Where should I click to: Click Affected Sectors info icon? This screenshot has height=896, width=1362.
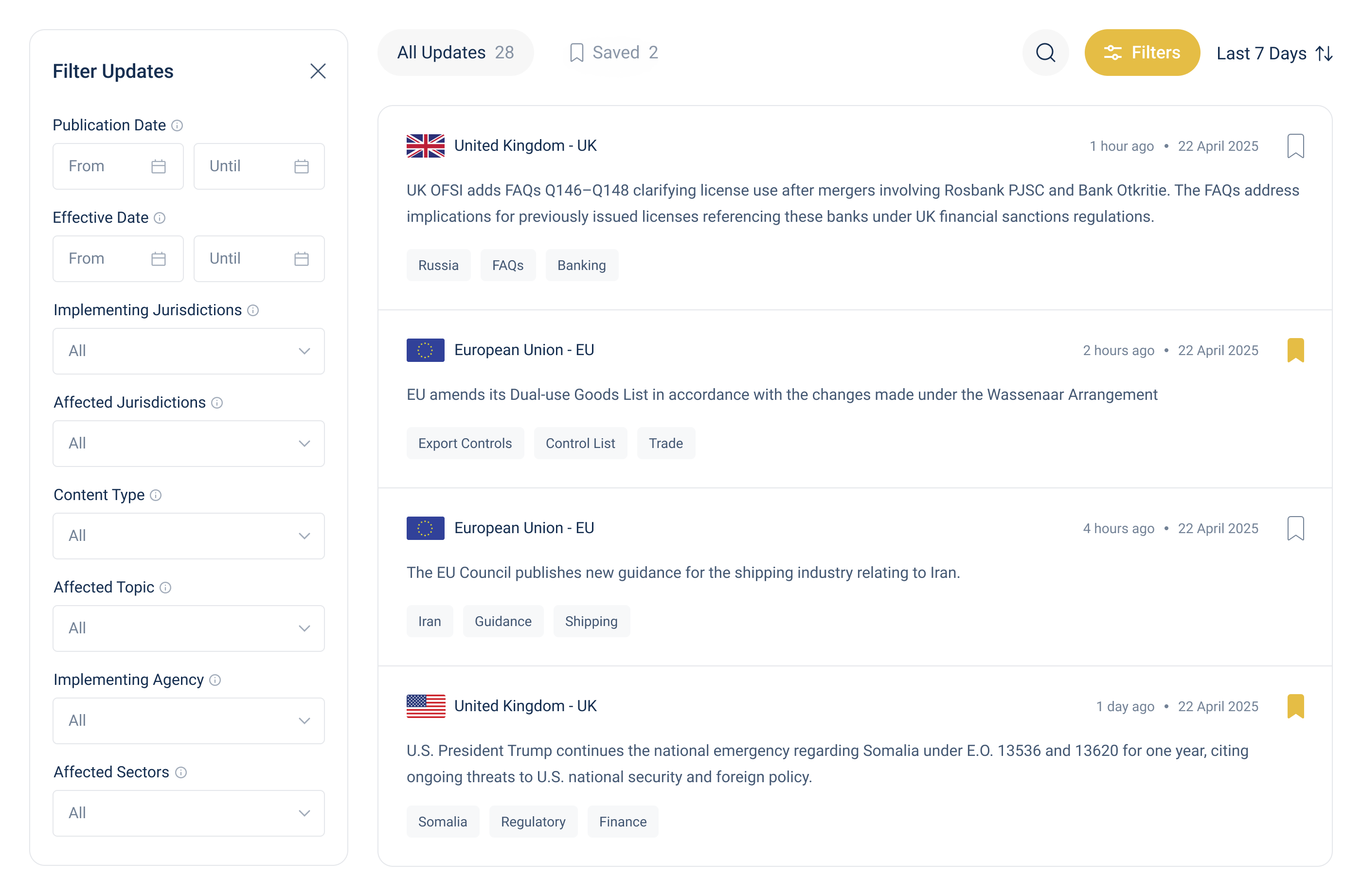pyautogui.click(x=181, y=772)
